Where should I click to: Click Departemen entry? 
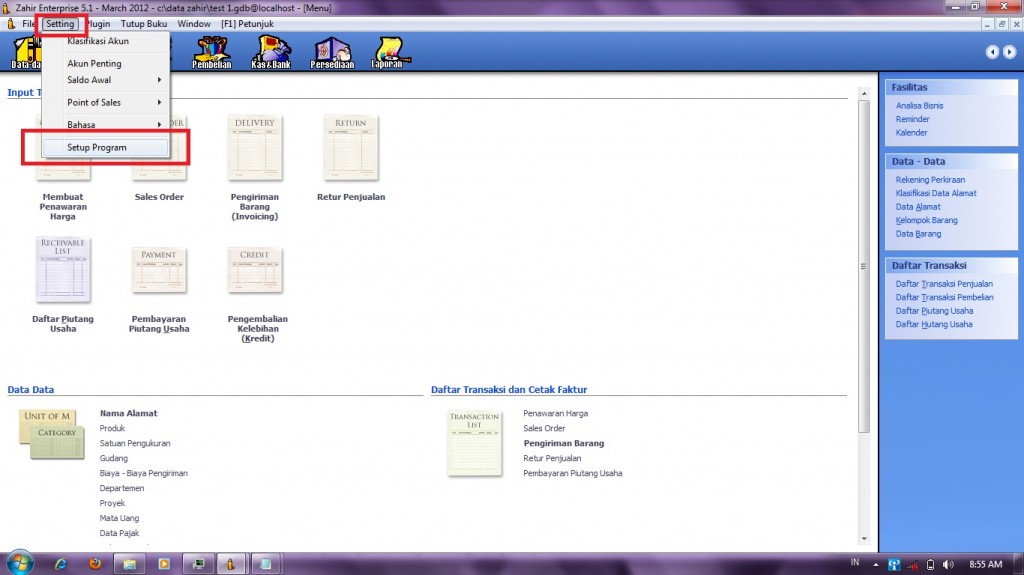pyautogui.click(x=121, y=488)
